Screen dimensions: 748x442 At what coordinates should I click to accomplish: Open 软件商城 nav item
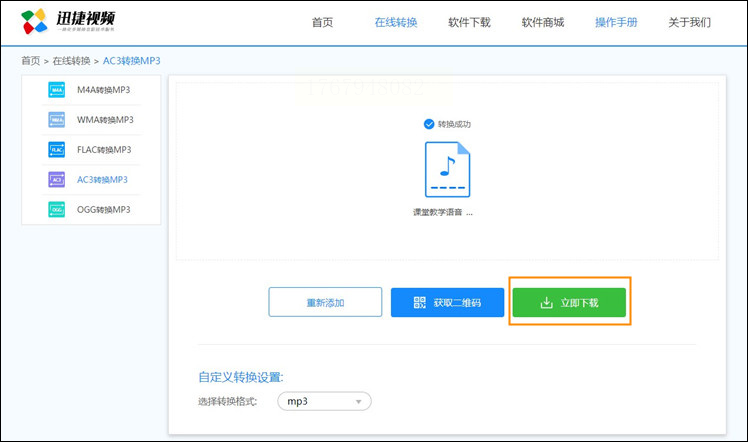[543, 22]
